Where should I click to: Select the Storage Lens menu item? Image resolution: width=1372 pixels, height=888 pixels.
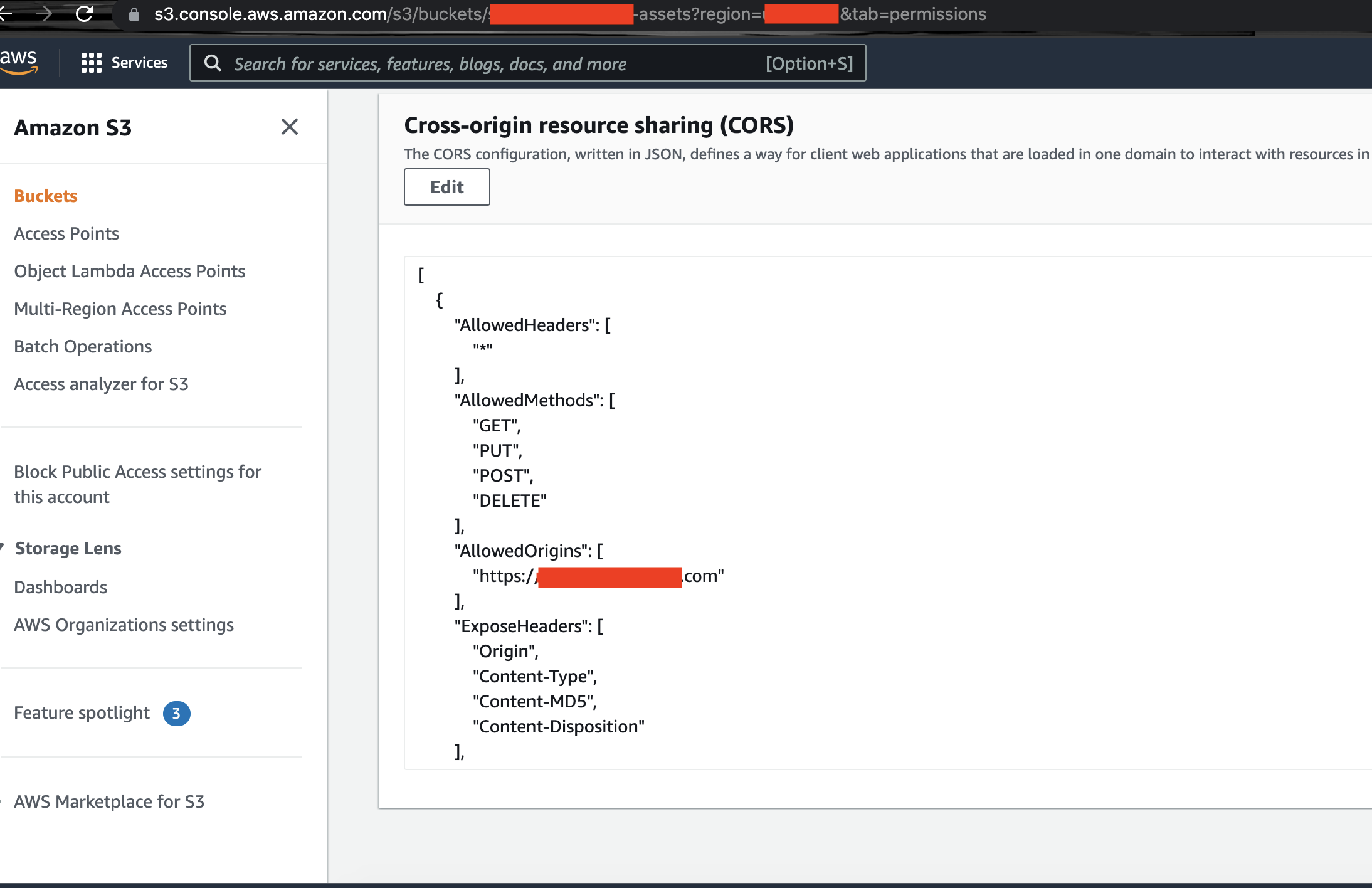point(67,548)
